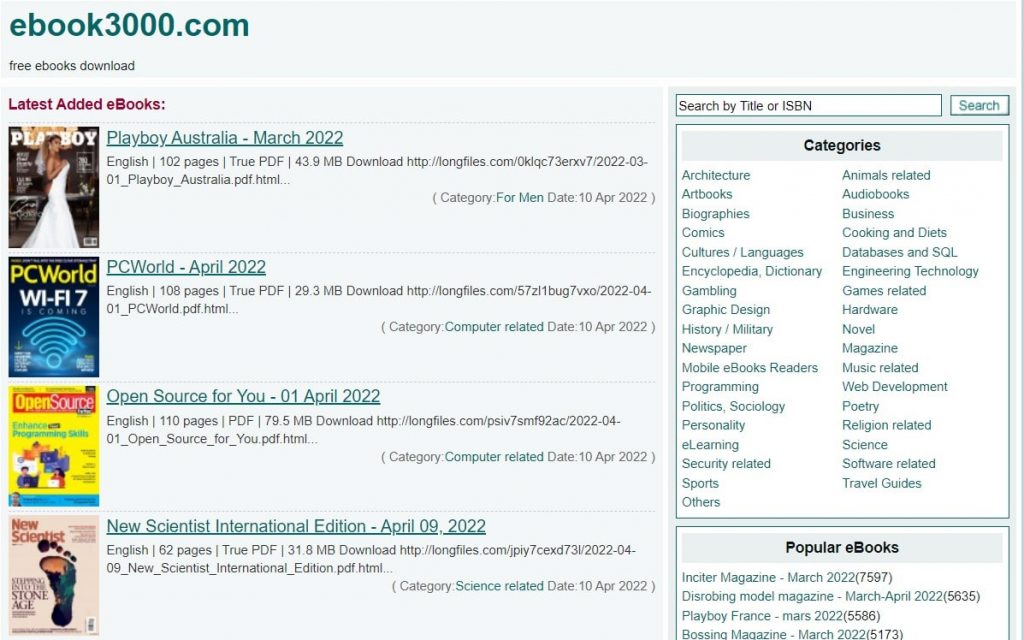The height and width of the screenshot is (640, 1024).
Task: Open Engineering Technology category
Action: pyautogui.click(x=910, y=271)
